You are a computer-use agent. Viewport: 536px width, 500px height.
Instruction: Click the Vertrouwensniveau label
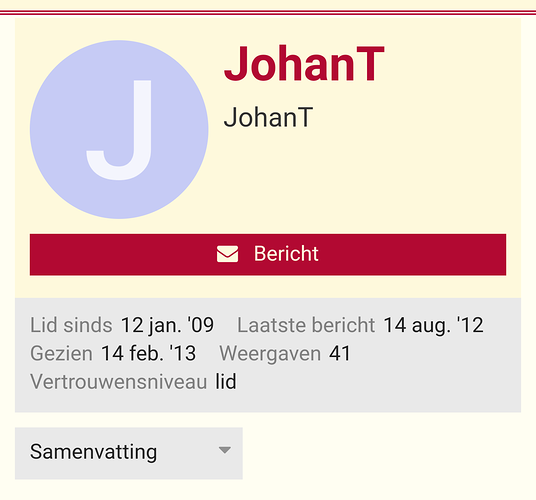coord(119,382)
